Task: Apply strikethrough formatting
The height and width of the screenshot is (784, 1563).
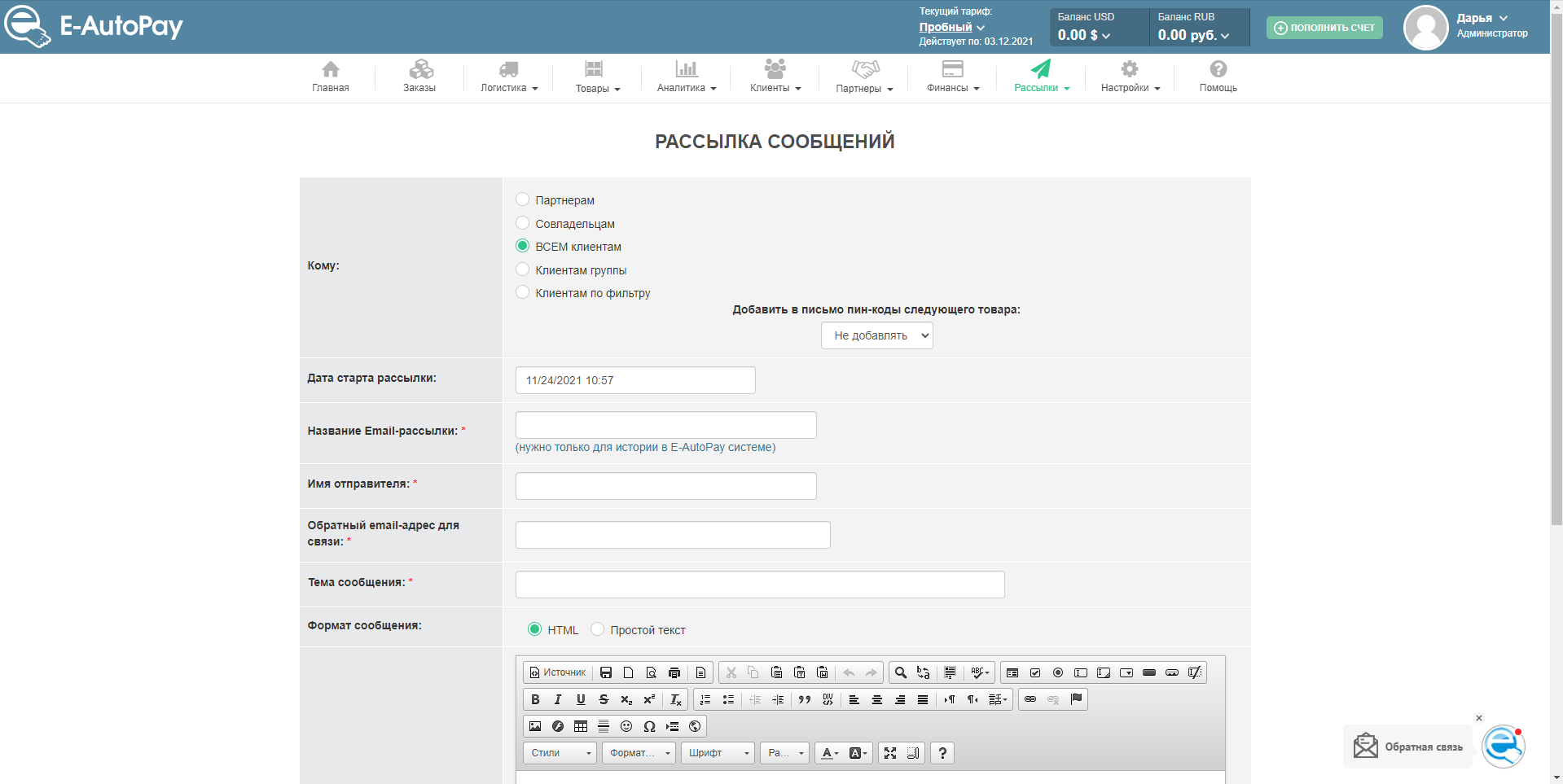Action: pos(604,699)
